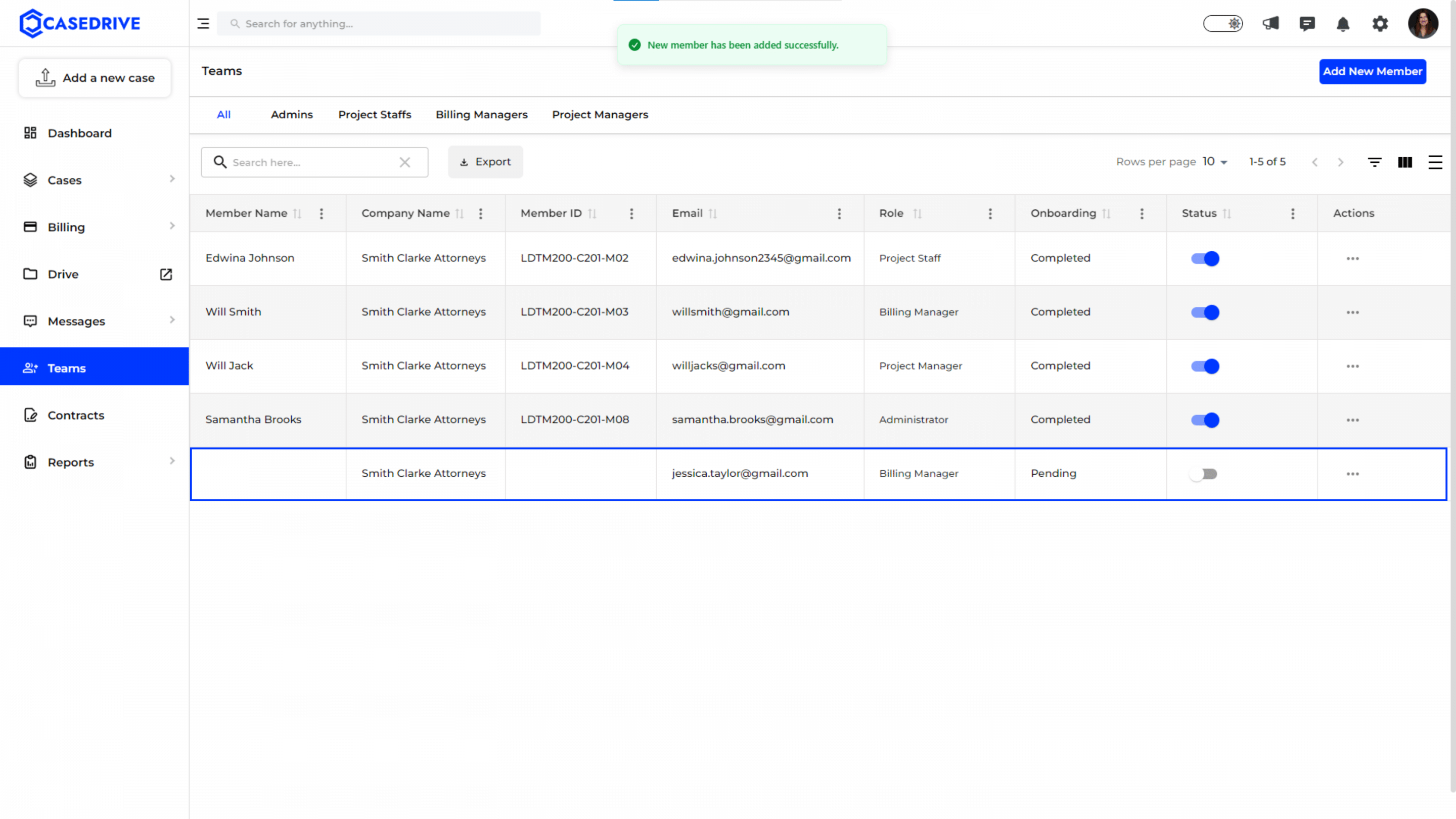Open Teams in the sidebar
This screenshot has width=1456, height=819.
click(95, 367)
